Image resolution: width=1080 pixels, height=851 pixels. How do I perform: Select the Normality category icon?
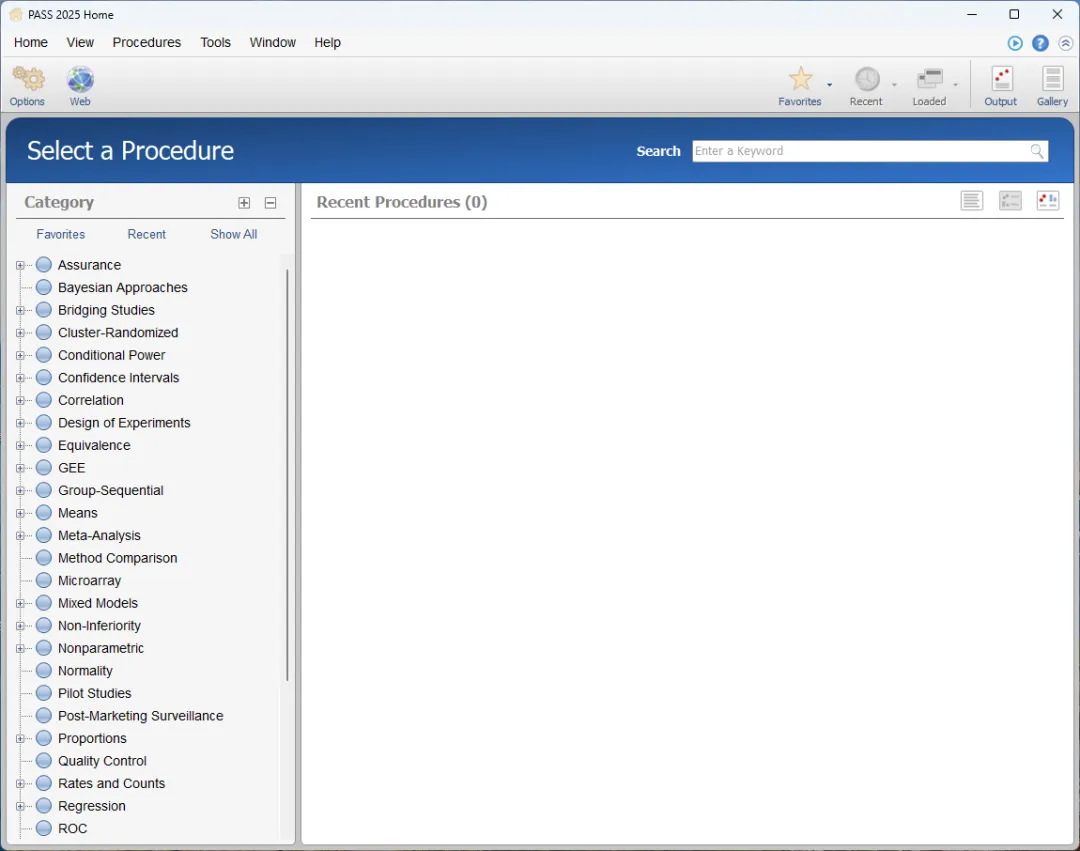(x=44, y=671)
